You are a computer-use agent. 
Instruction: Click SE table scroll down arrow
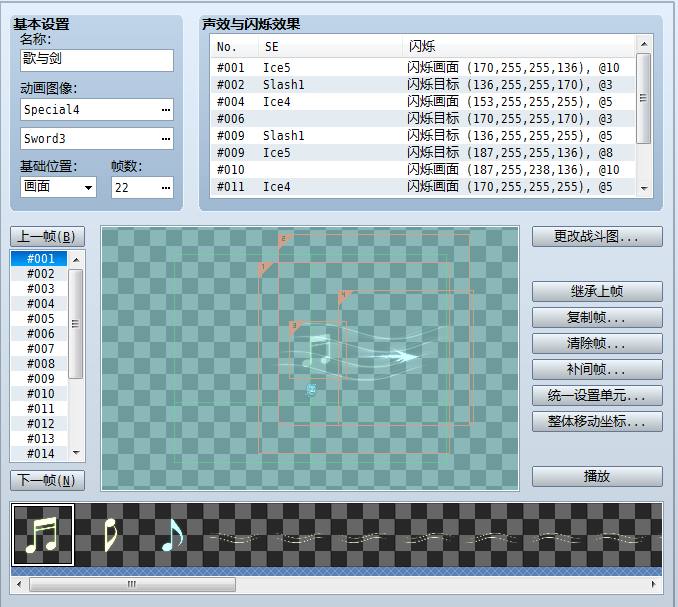click(x=644, y=188)
